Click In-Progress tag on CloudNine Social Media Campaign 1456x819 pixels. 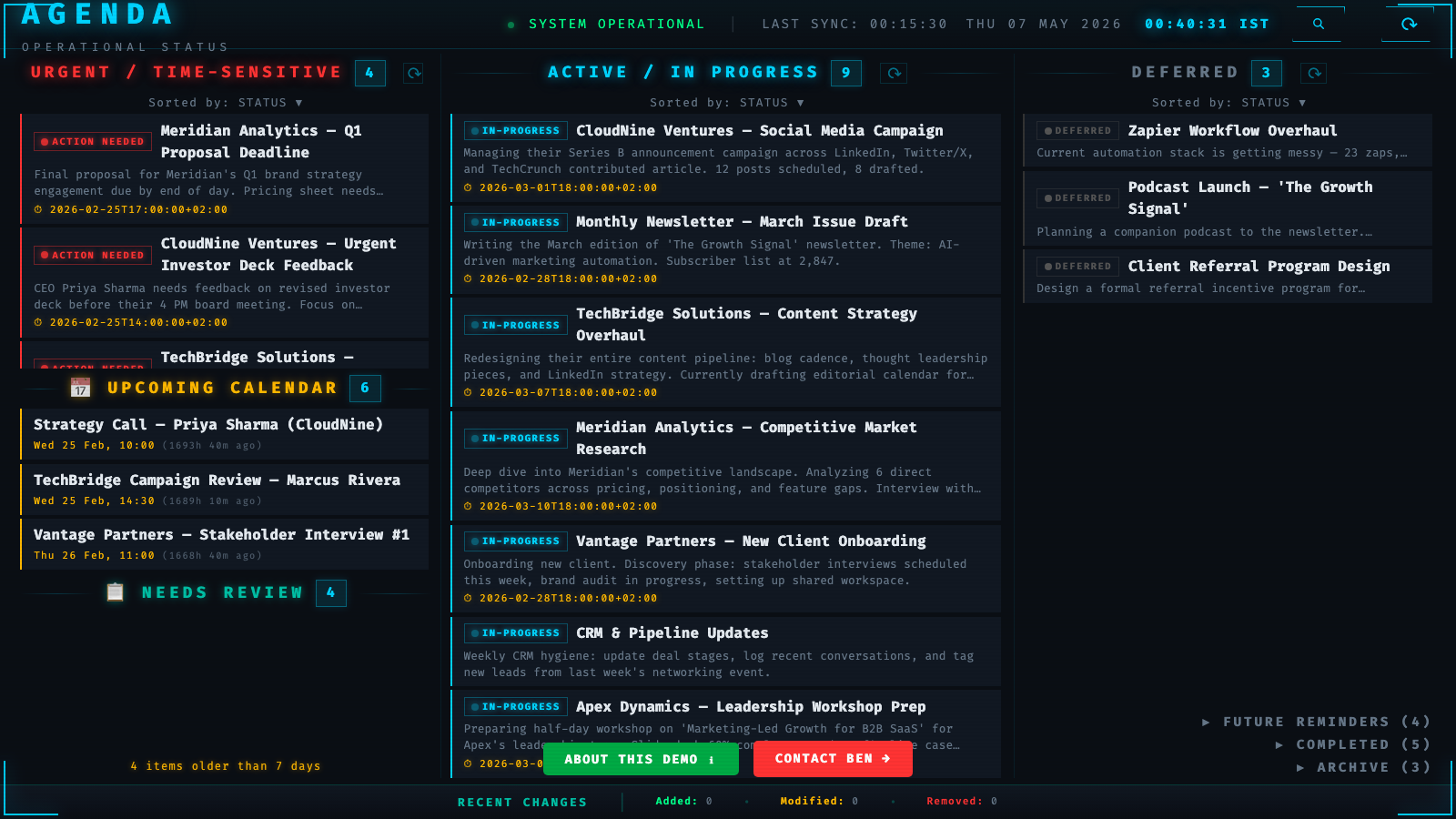click(x=516, y=131)
